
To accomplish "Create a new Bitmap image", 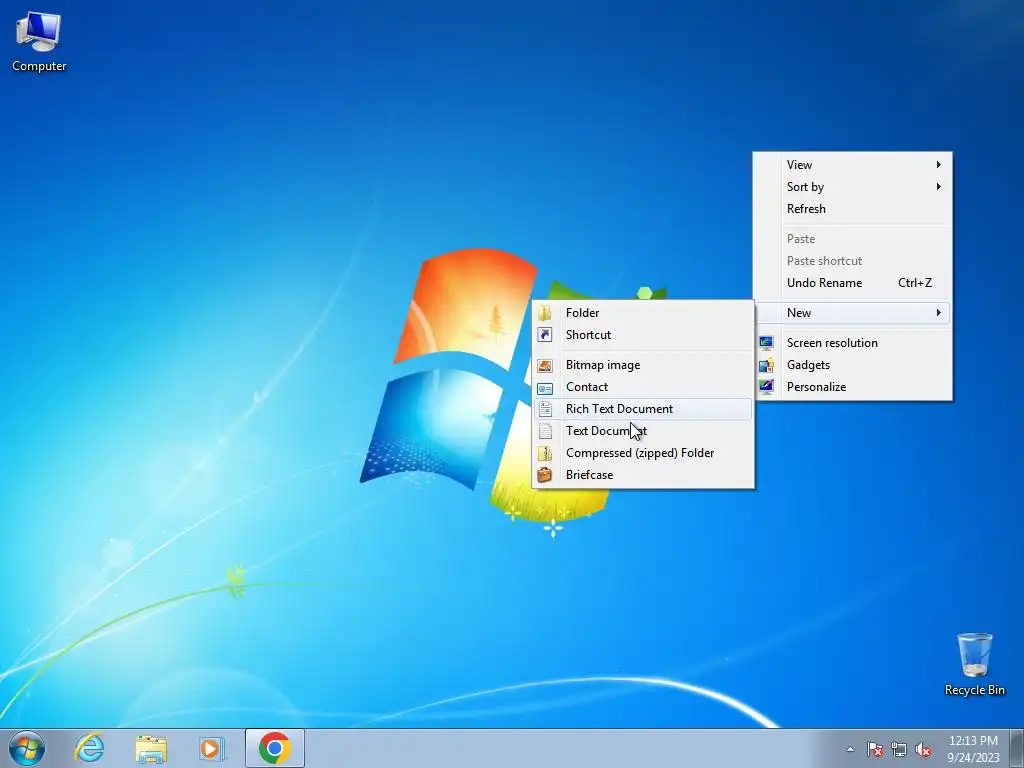I will click(643, 365).
